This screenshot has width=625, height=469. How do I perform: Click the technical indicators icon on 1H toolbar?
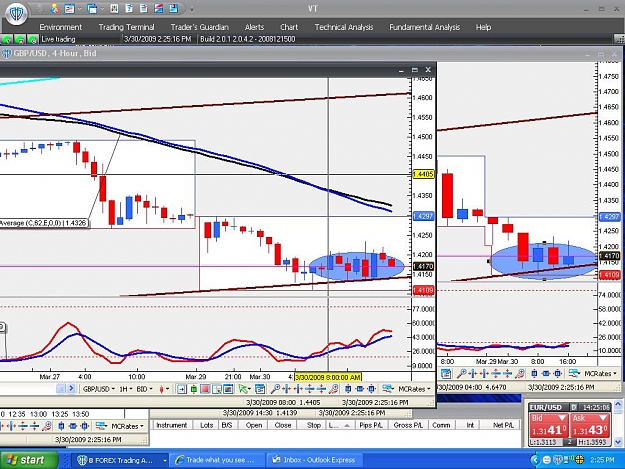point(387,389)
